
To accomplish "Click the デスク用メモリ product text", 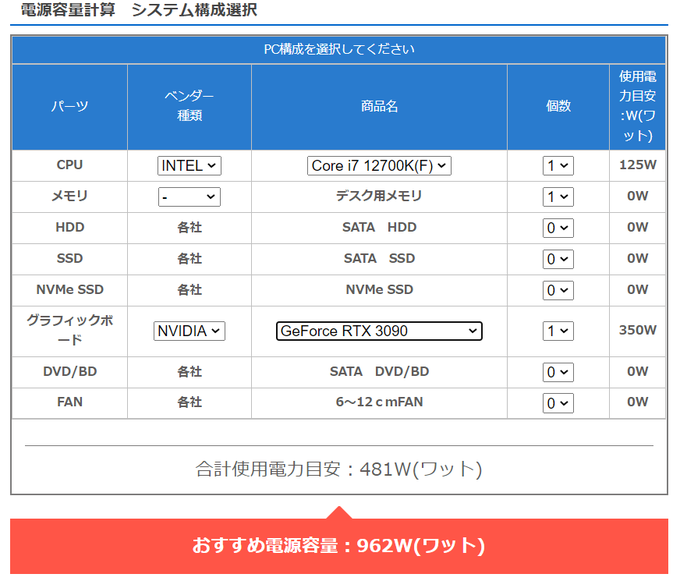I will pos(379,196).
